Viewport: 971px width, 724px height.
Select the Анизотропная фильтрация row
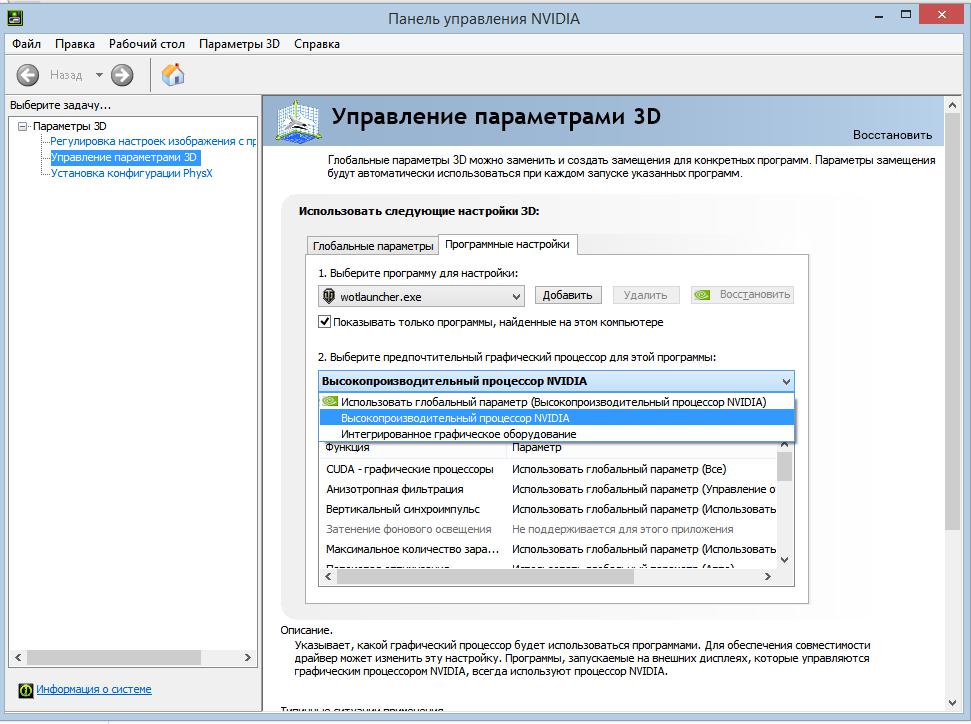(x=548, y=489)
